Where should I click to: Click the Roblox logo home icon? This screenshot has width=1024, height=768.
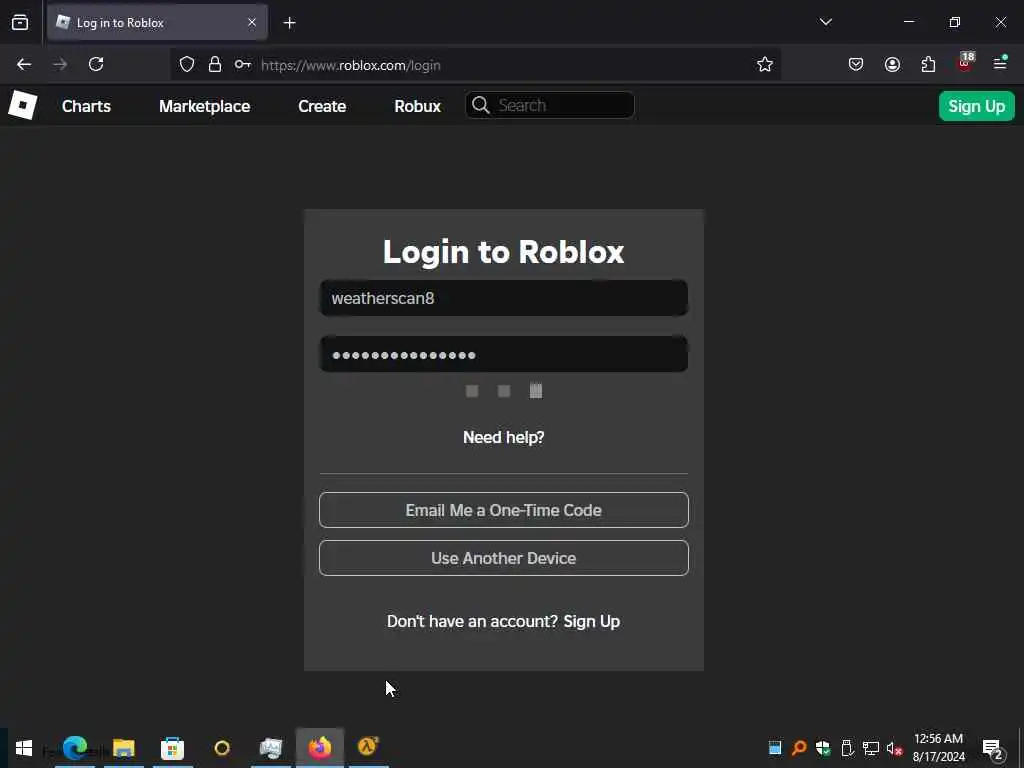(22, 105)
